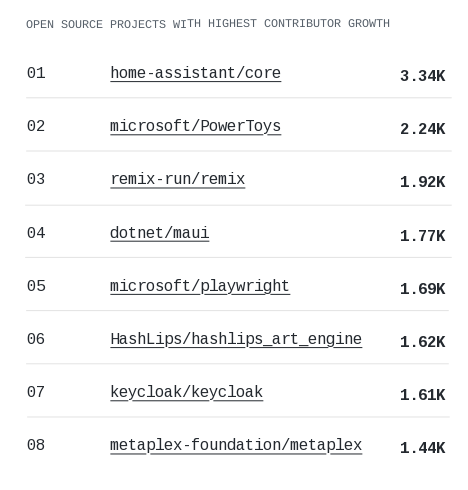Visit the microsoft/playwright link
Image resolution: width=468 pixels, height=490 pixels.
point(200,286)
